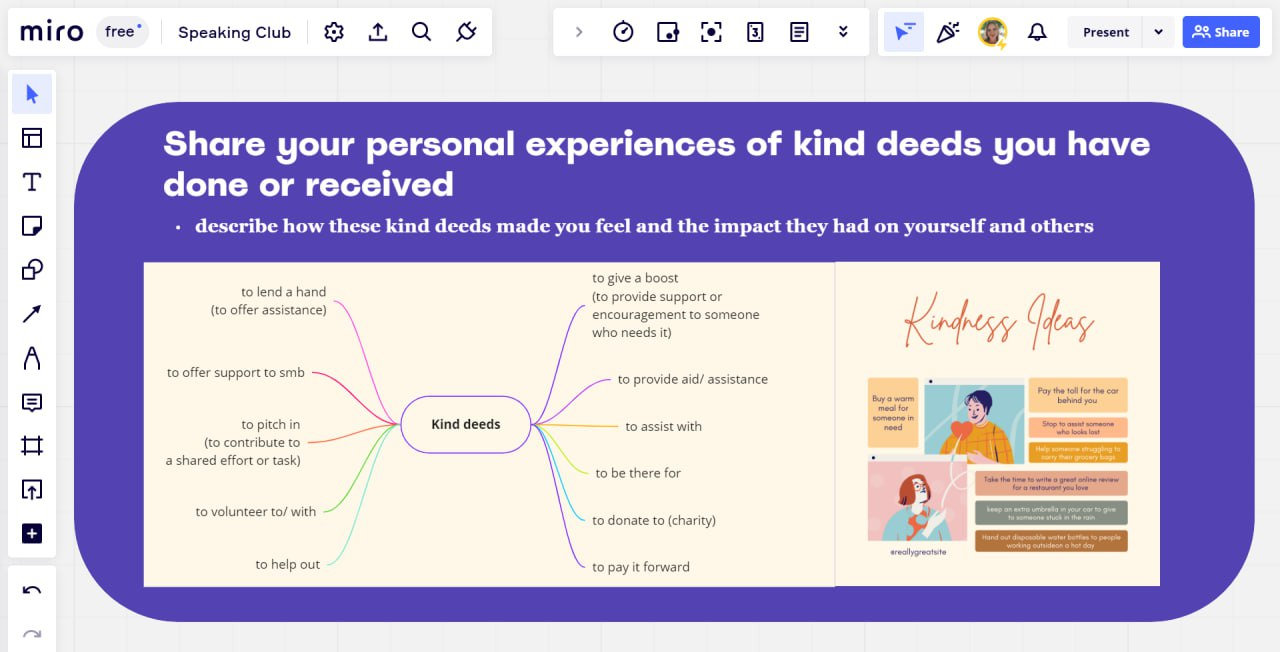Select the 'Kind deeds' central node
The image size is (1280, 652).
pos(466,424)
